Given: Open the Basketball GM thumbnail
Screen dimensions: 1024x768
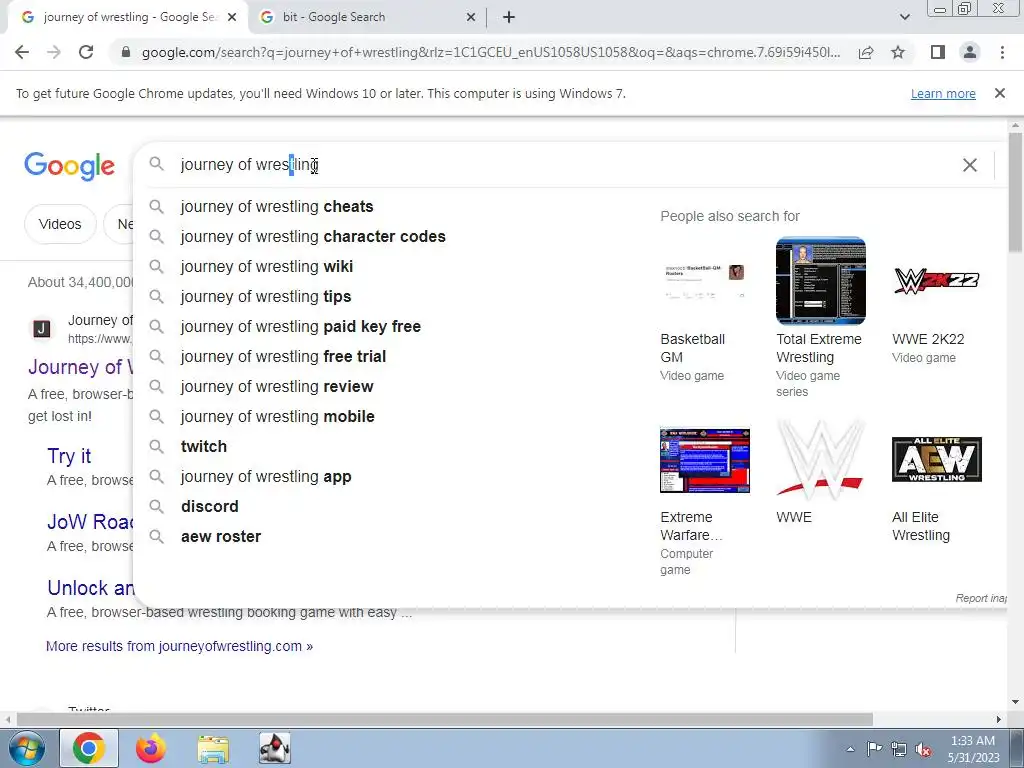Looking at the screenshot, I should coord(705,281).
